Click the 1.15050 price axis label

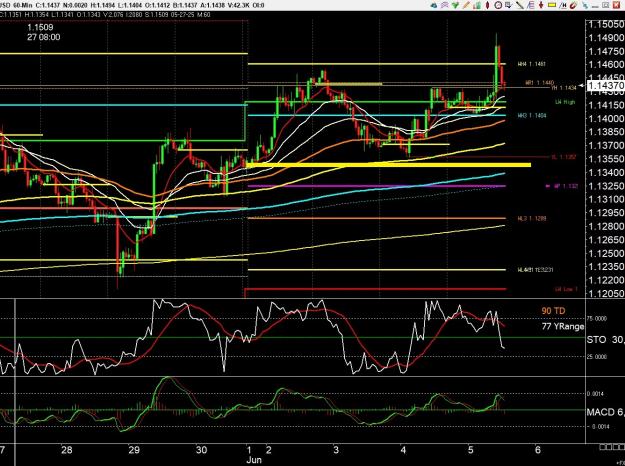[606, 24]
